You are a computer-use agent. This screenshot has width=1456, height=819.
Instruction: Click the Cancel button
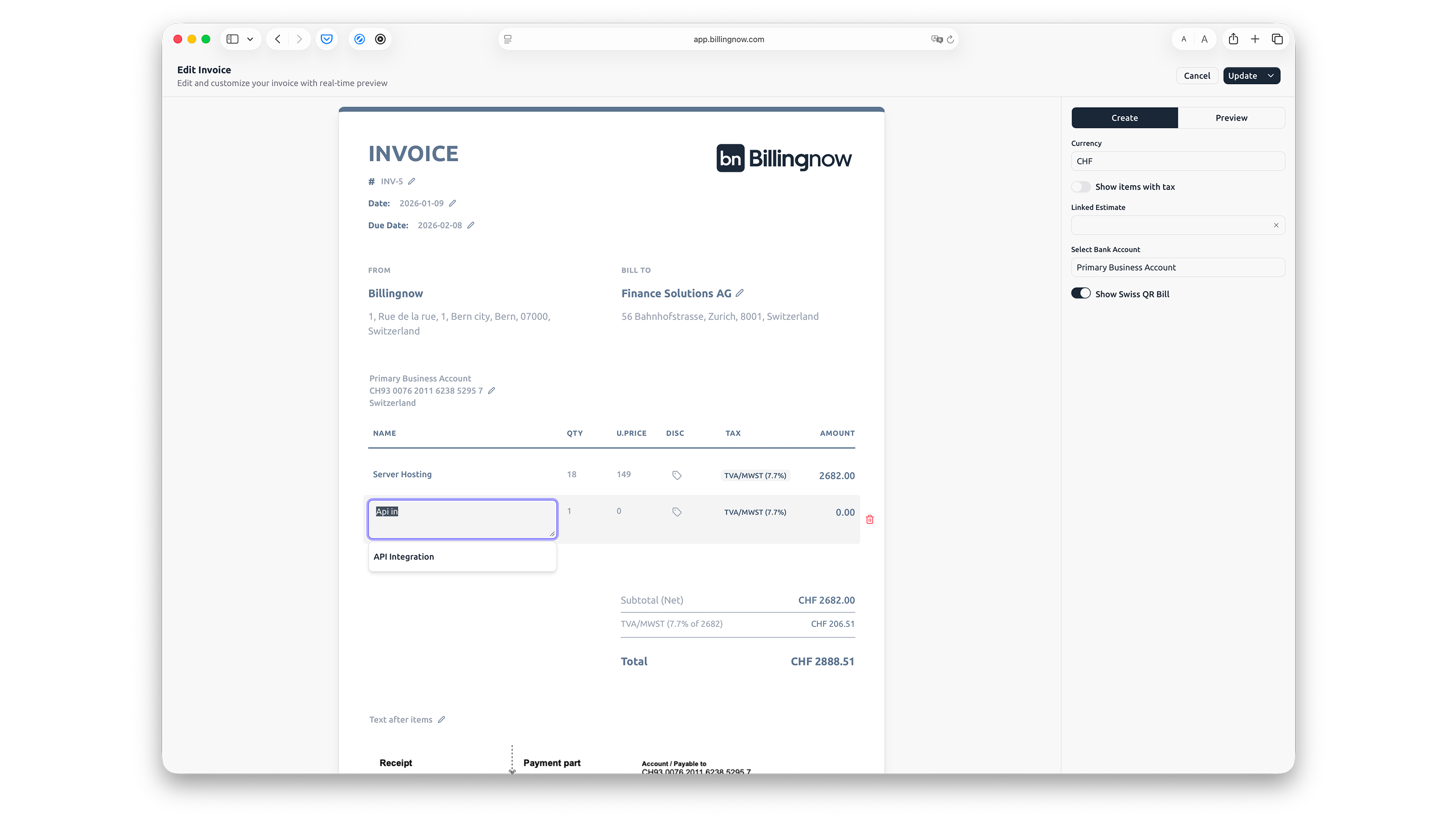tap(1197, 75)
